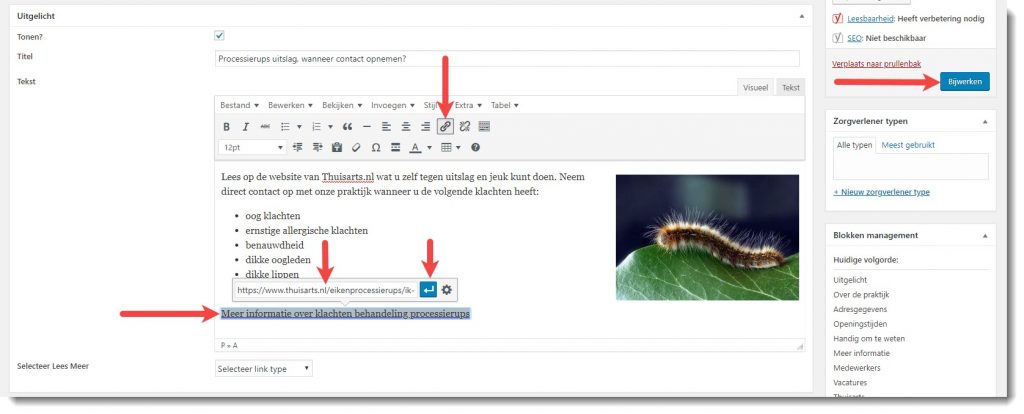
Task: Focus the Titel input field
Action: pos(507,59)
